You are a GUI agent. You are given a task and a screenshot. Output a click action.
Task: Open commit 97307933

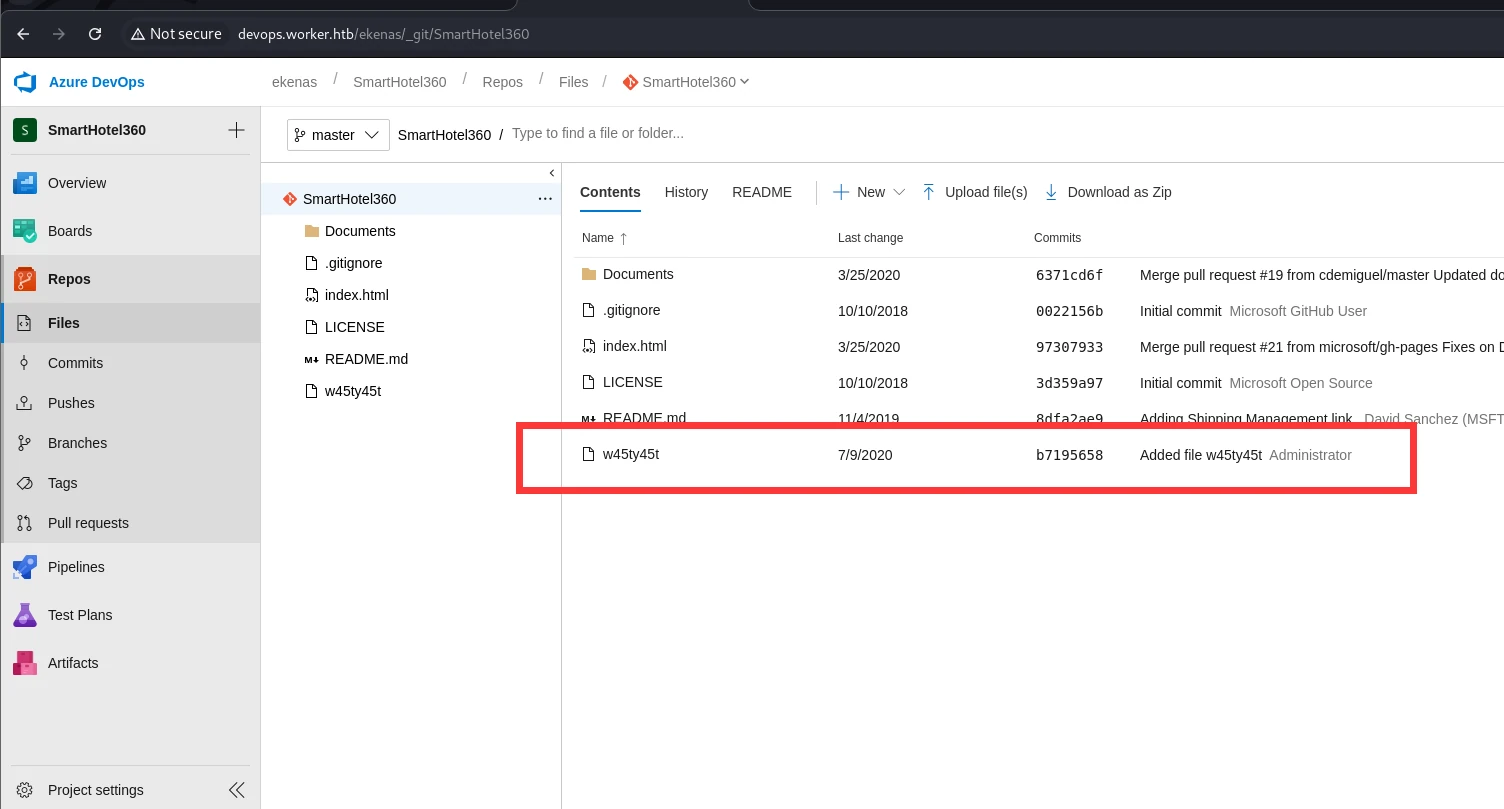click(1069, 347)
